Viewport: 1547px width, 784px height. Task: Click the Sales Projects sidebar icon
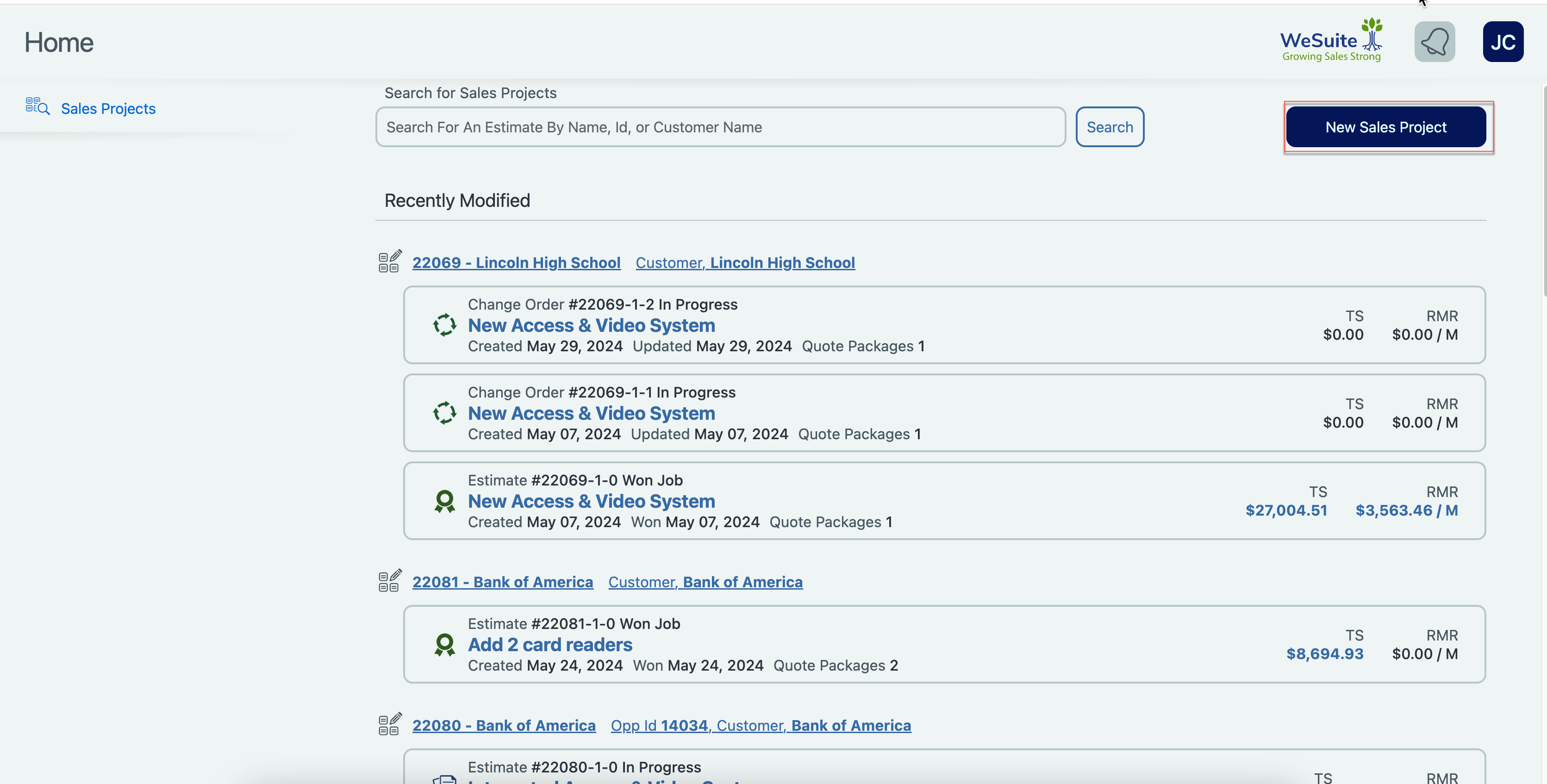point(37,106)
